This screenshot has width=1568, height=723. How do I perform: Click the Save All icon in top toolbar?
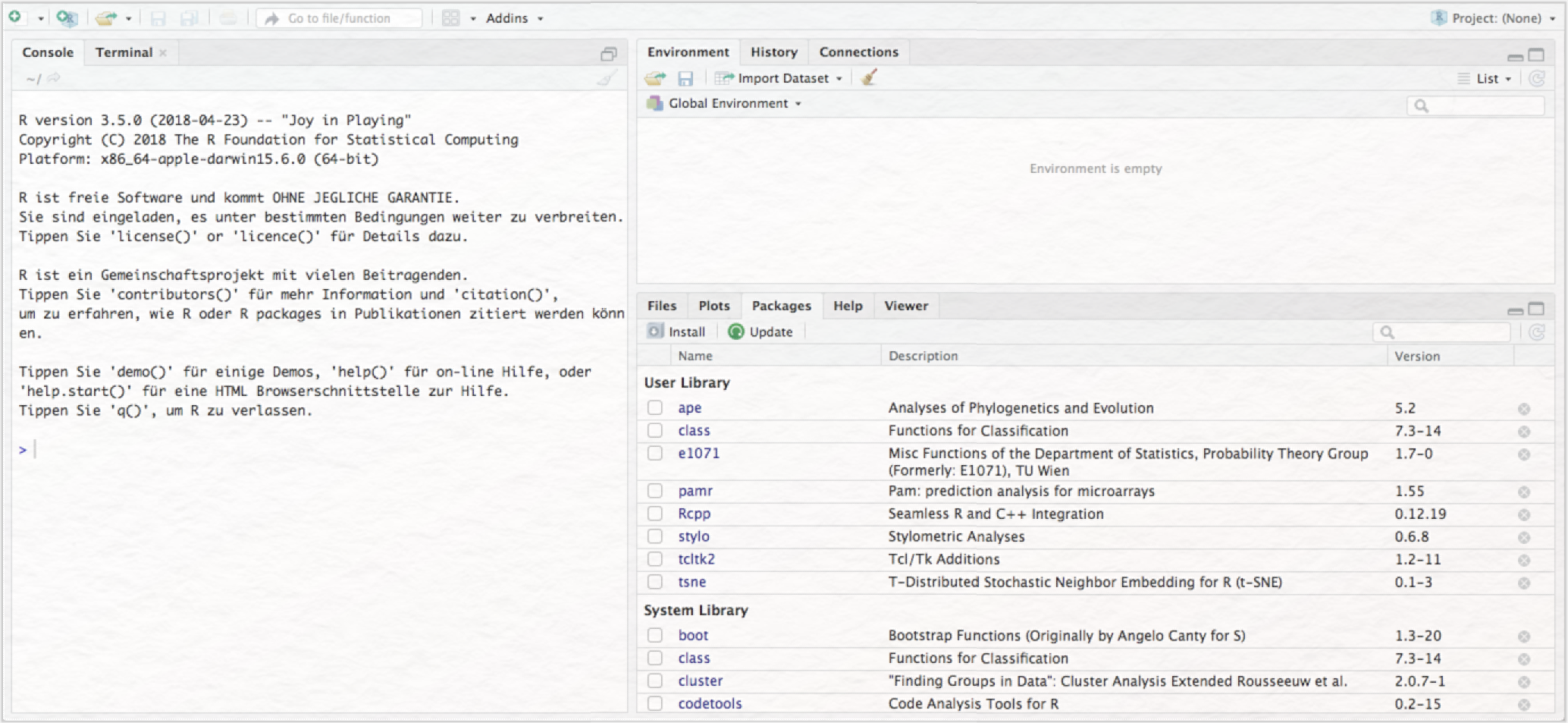190,17
